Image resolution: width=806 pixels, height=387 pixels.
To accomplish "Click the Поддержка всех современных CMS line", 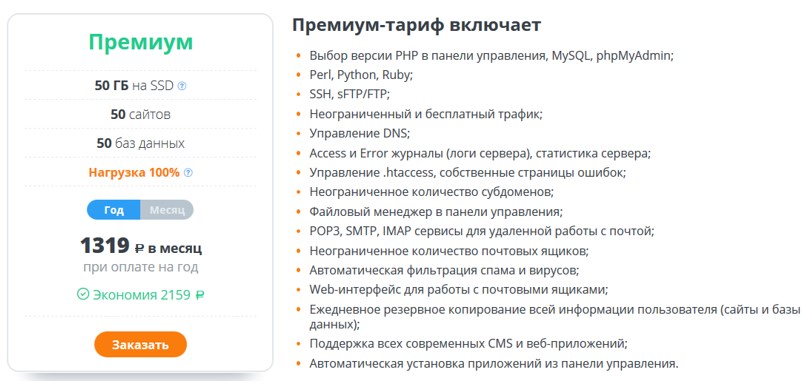I will point(468,343).
